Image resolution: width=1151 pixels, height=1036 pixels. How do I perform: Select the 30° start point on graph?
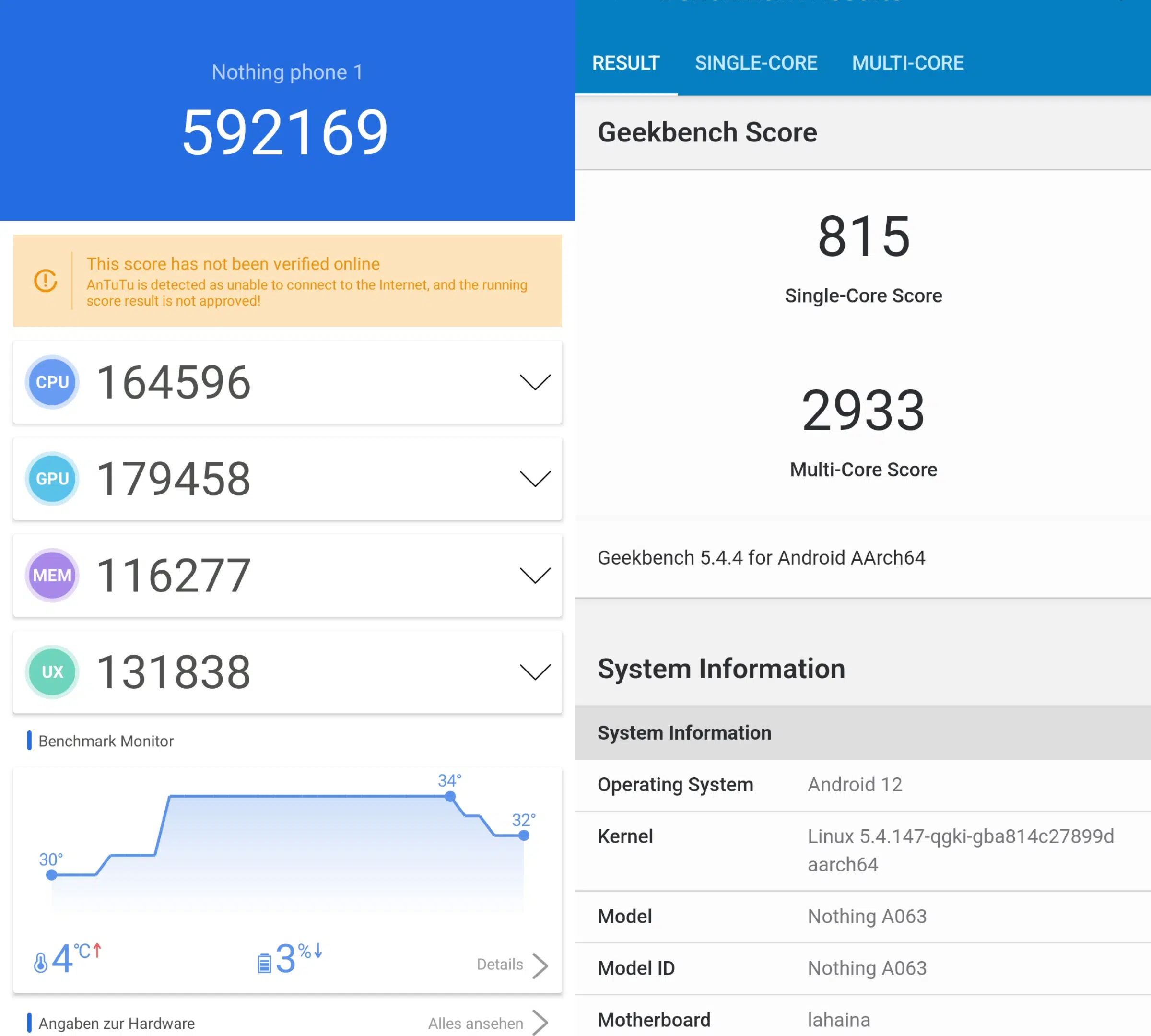click(x=52, y=875)
